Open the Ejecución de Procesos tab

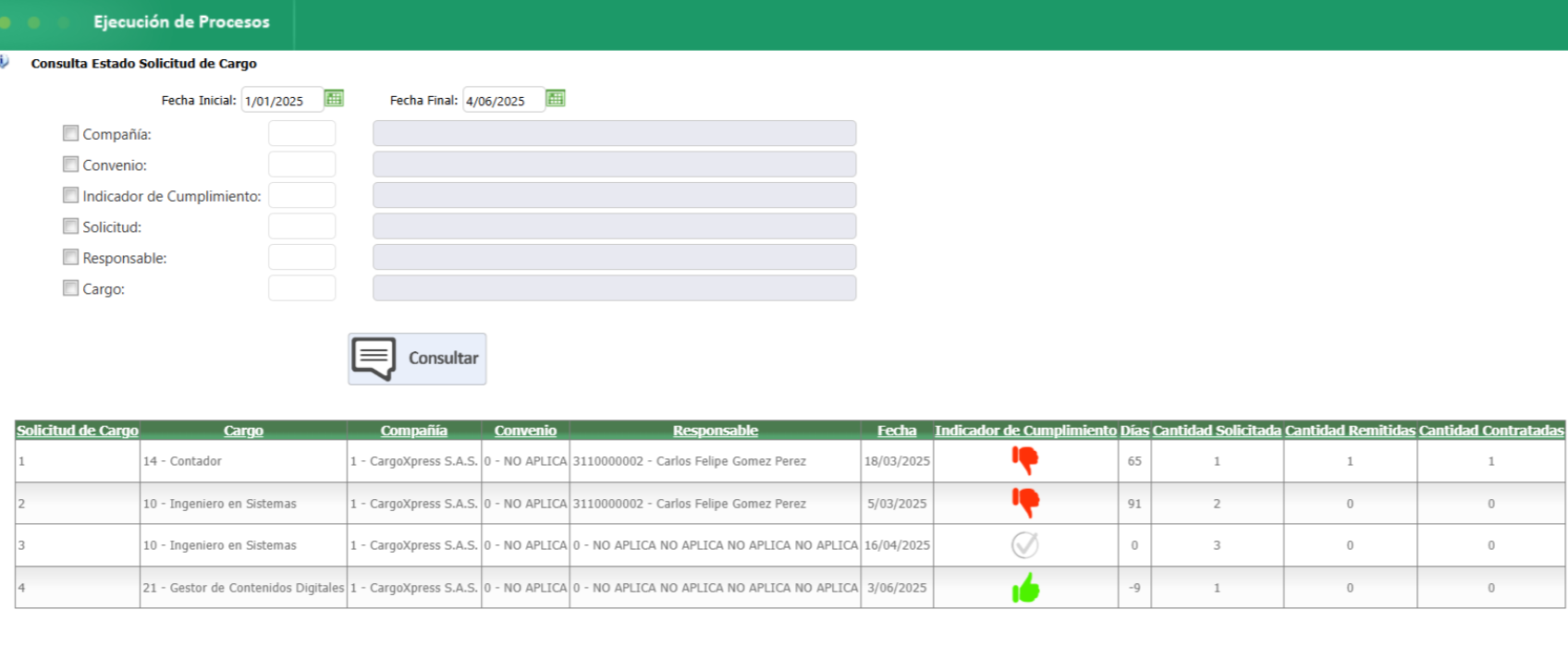point(181,22)
